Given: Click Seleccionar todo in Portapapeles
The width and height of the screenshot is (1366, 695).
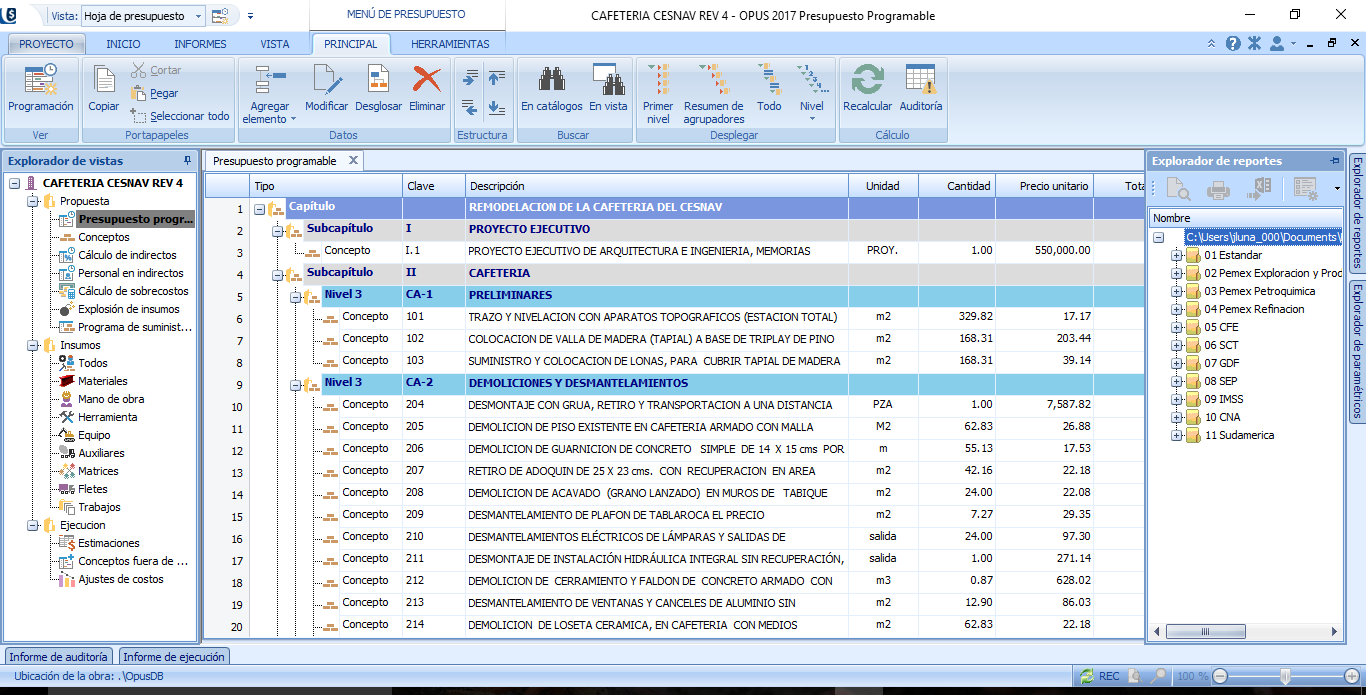Looking at the screenshot, I should pos(189,116).
